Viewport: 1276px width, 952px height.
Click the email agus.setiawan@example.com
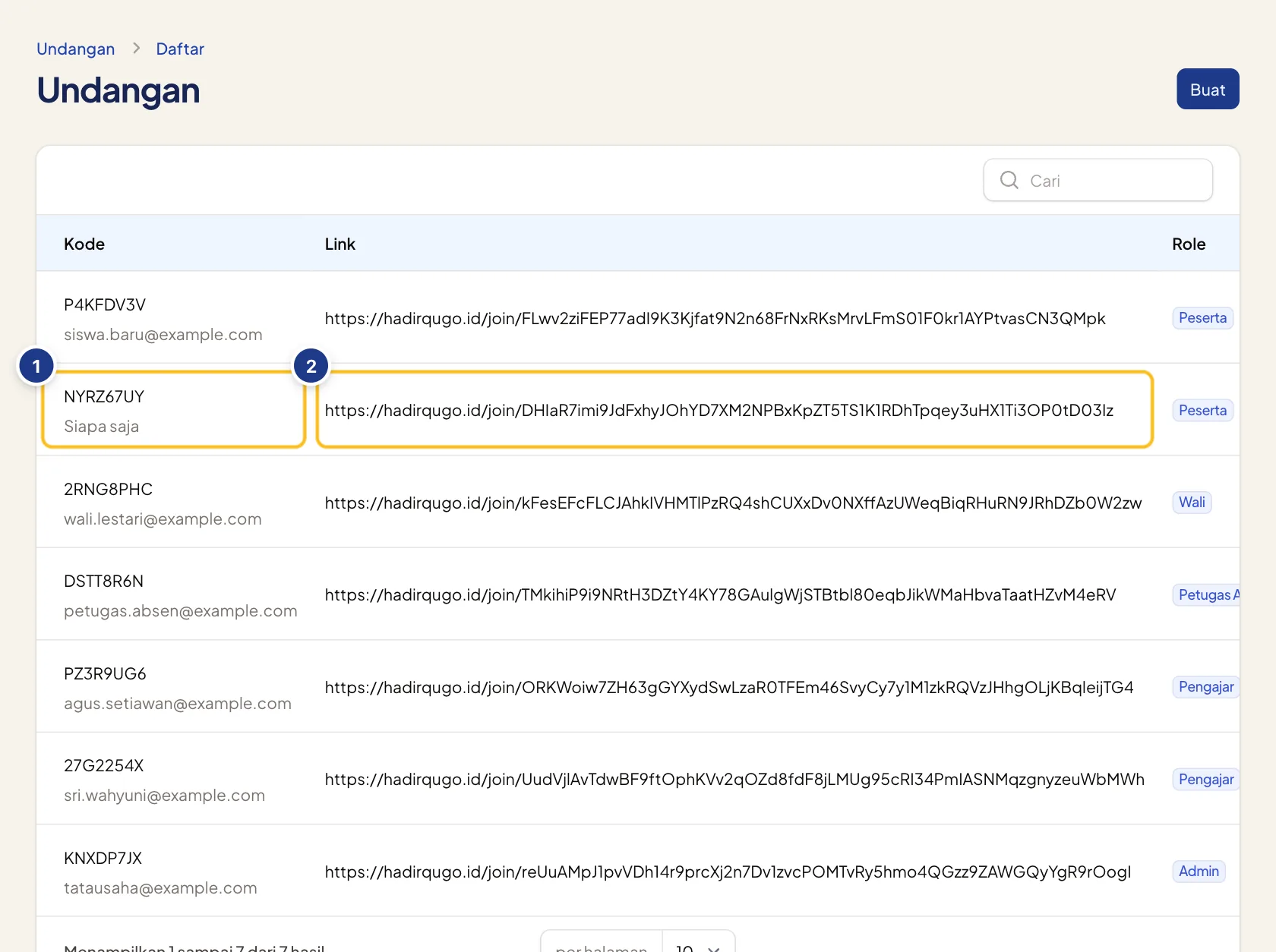(178, 704)
